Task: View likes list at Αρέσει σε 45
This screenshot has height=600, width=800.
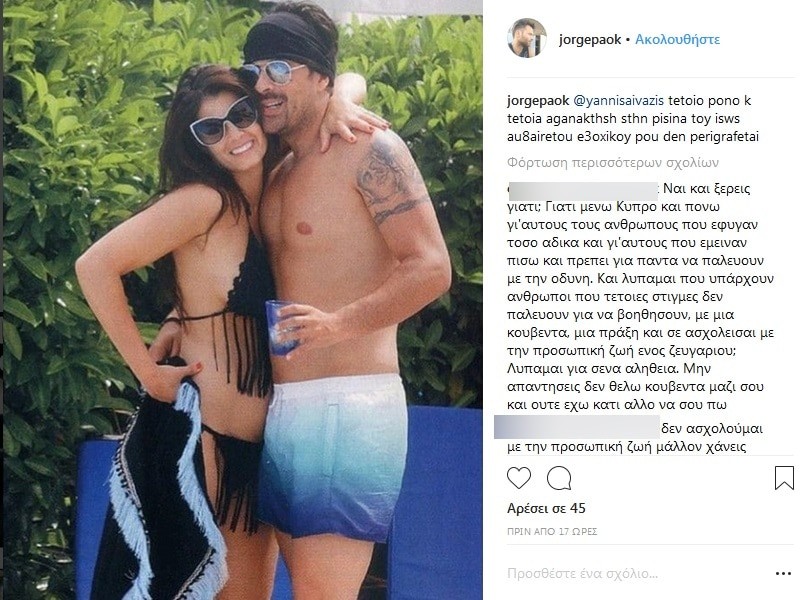Action: [x=546, y=508]
